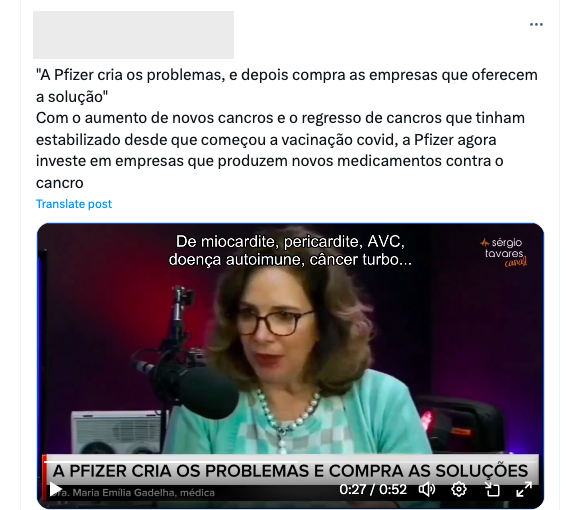Click the subtitle 'De miocardite, pericardite, AVC'

click(290, 242)
